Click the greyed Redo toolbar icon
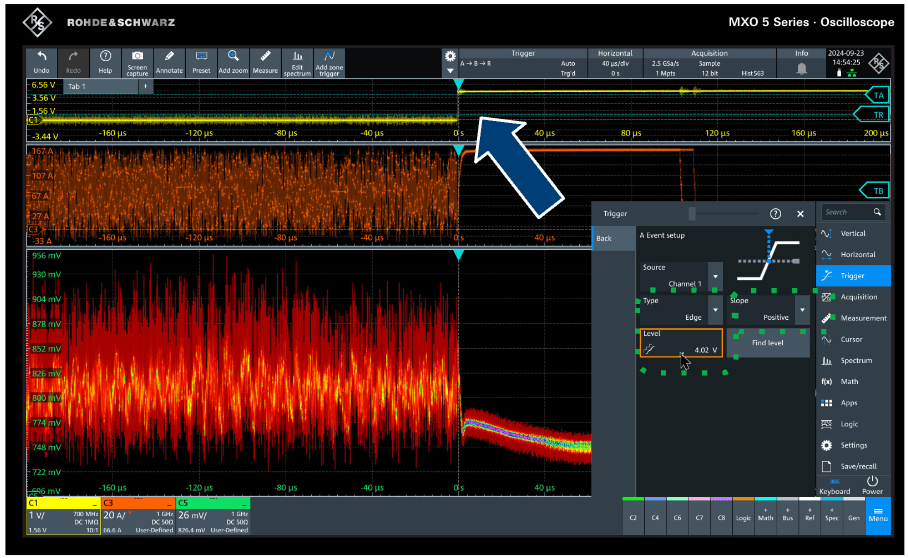Viewport: 908px width, 558px height. 73,62
